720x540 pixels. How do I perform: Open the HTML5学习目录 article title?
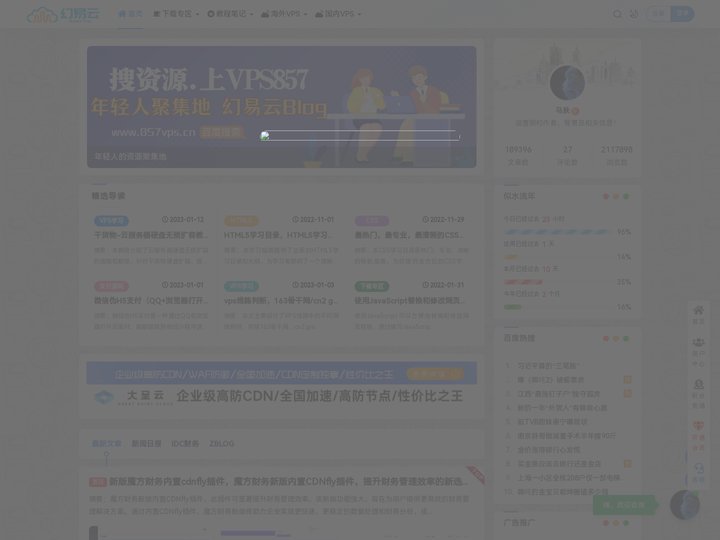pyautogui.click(x=279, y=235)
